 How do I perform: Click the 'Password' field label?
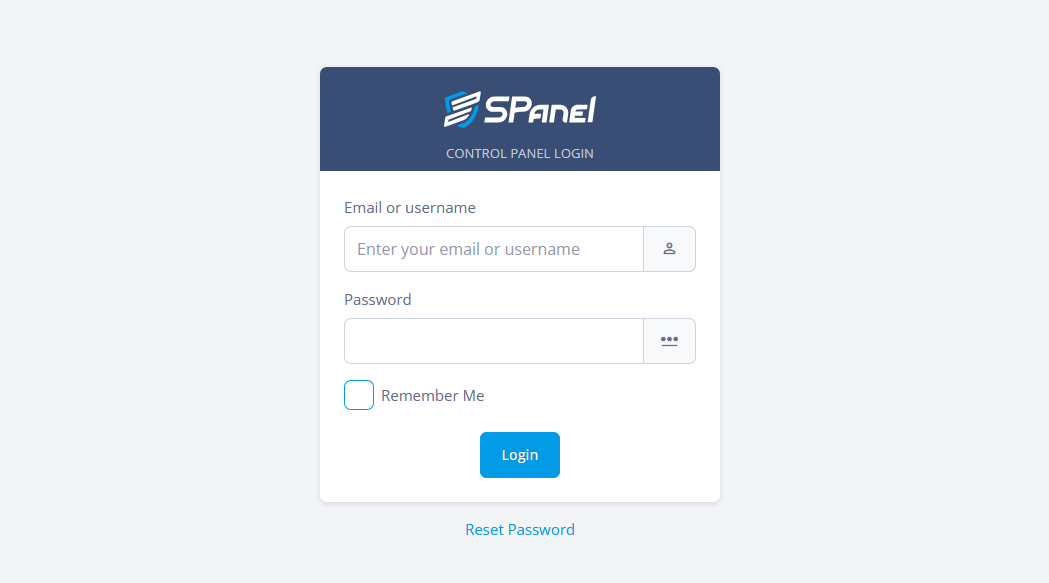coord(377,300)
